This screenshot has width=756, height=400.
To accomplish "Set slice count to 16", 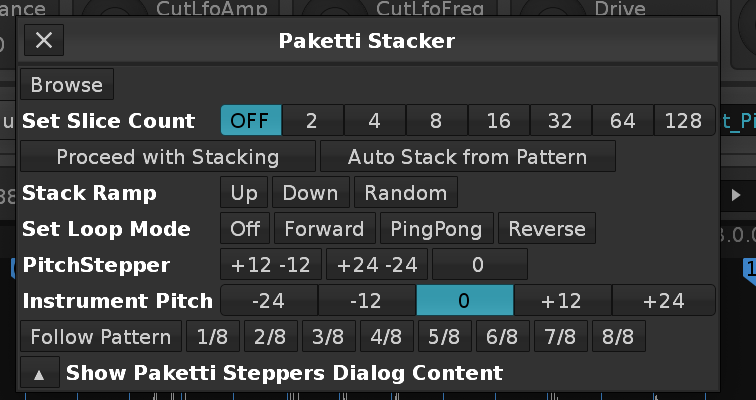I will click(x=498, y=121).
